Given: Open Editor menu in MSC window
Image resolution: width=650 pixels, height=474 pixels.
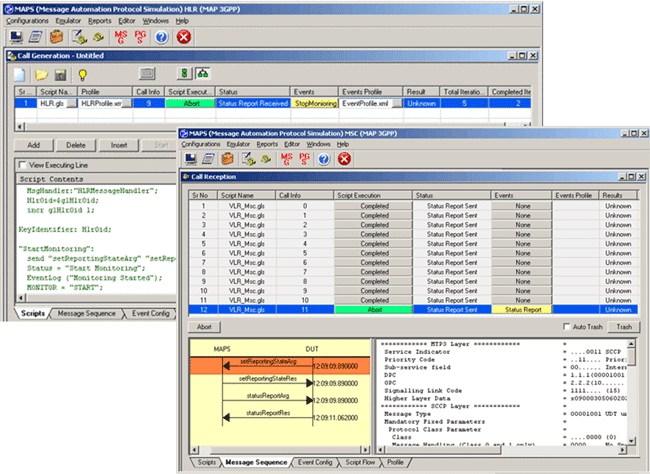Looking at the screenshot, I should (x=292, y=144).
